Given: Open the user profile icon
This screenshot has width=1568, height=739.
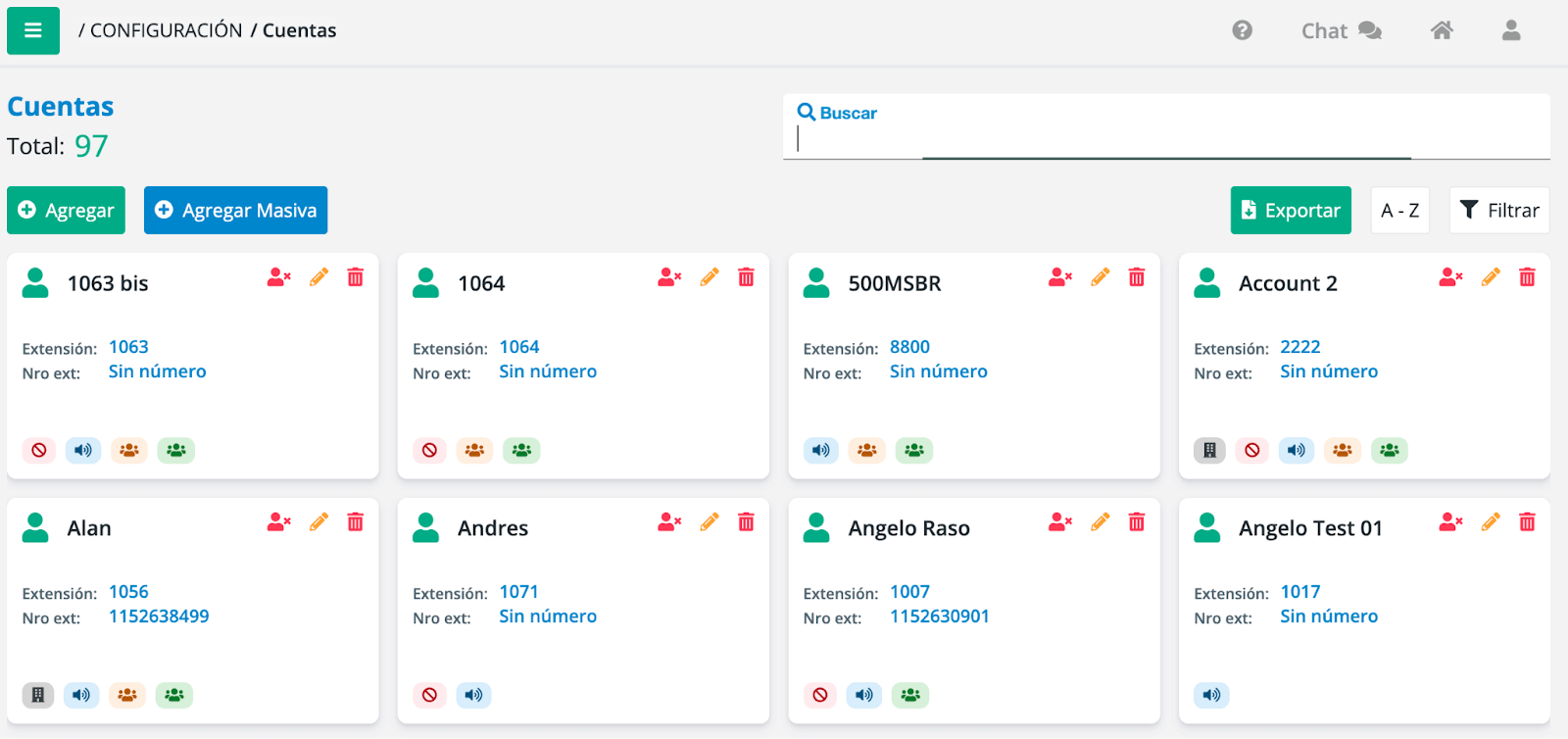Looking at the screenshot, I should pyautogui.click(x=1511, y=30).
